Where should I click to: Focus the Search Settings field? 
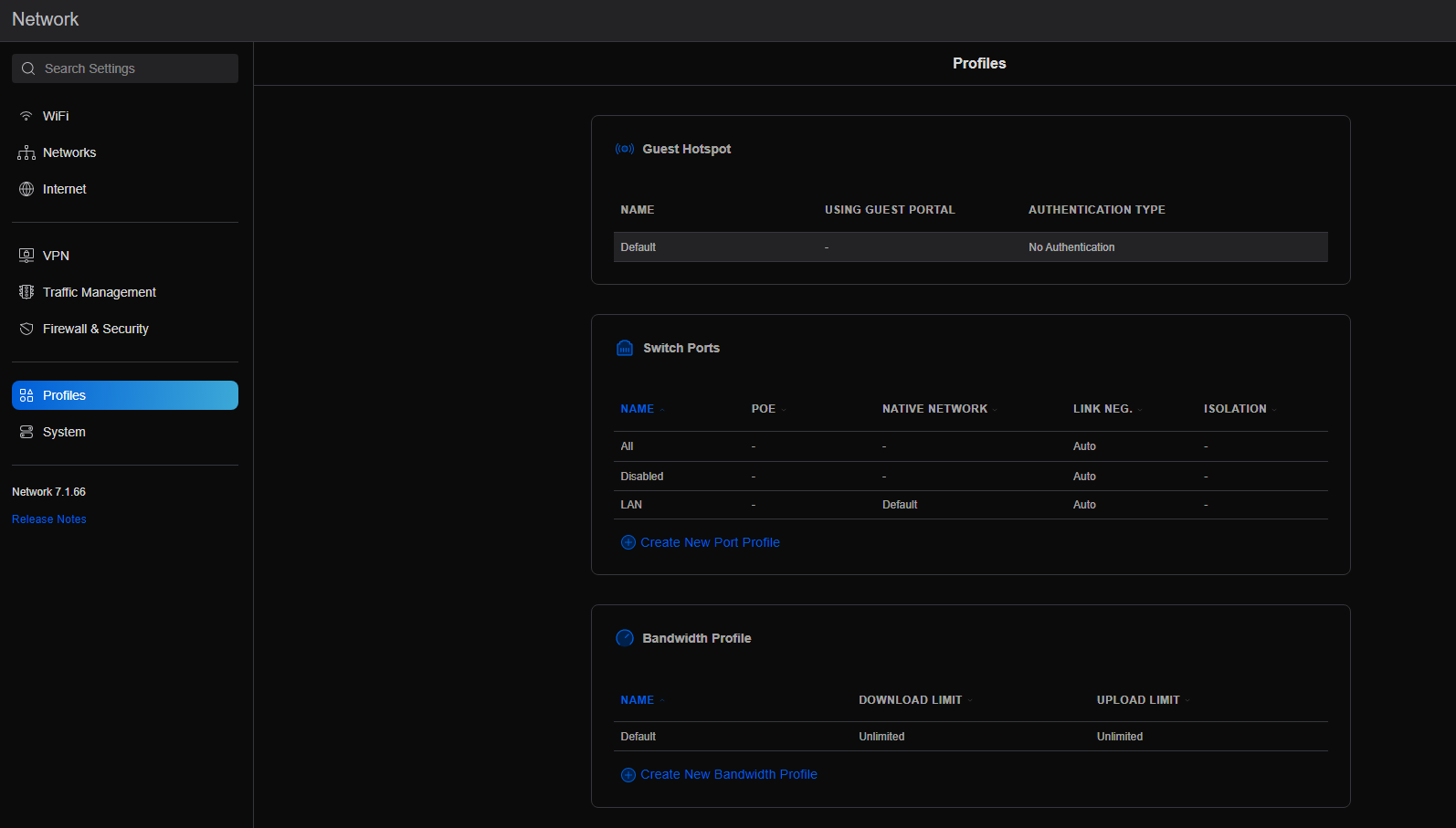pos(125,68)
